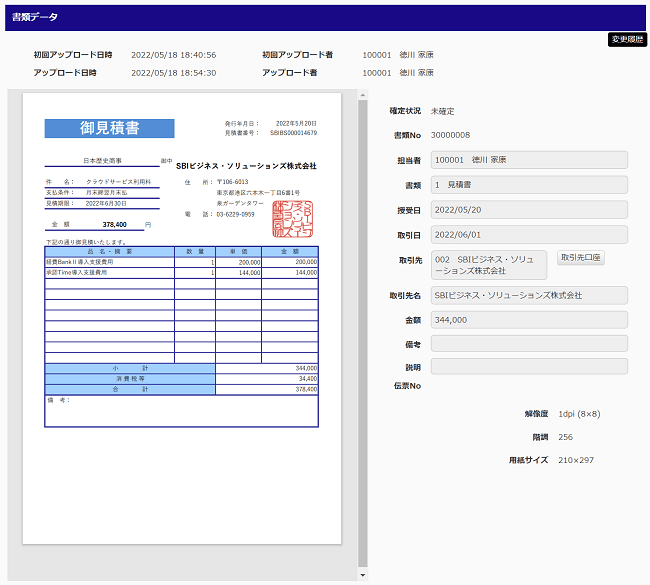Click the phone number 03-6229-0959
This screenshot has height=585, width=650.
(x=235, y=214)
